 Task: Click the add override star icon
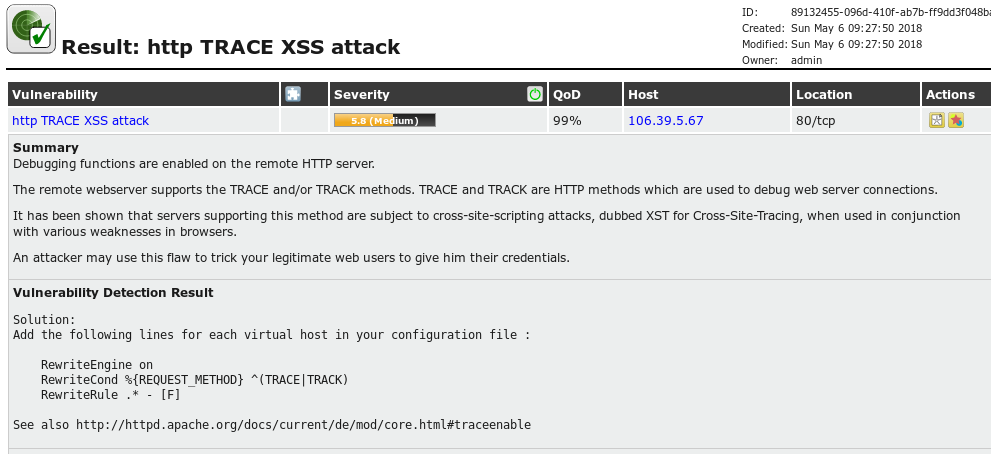pos(956,121)
